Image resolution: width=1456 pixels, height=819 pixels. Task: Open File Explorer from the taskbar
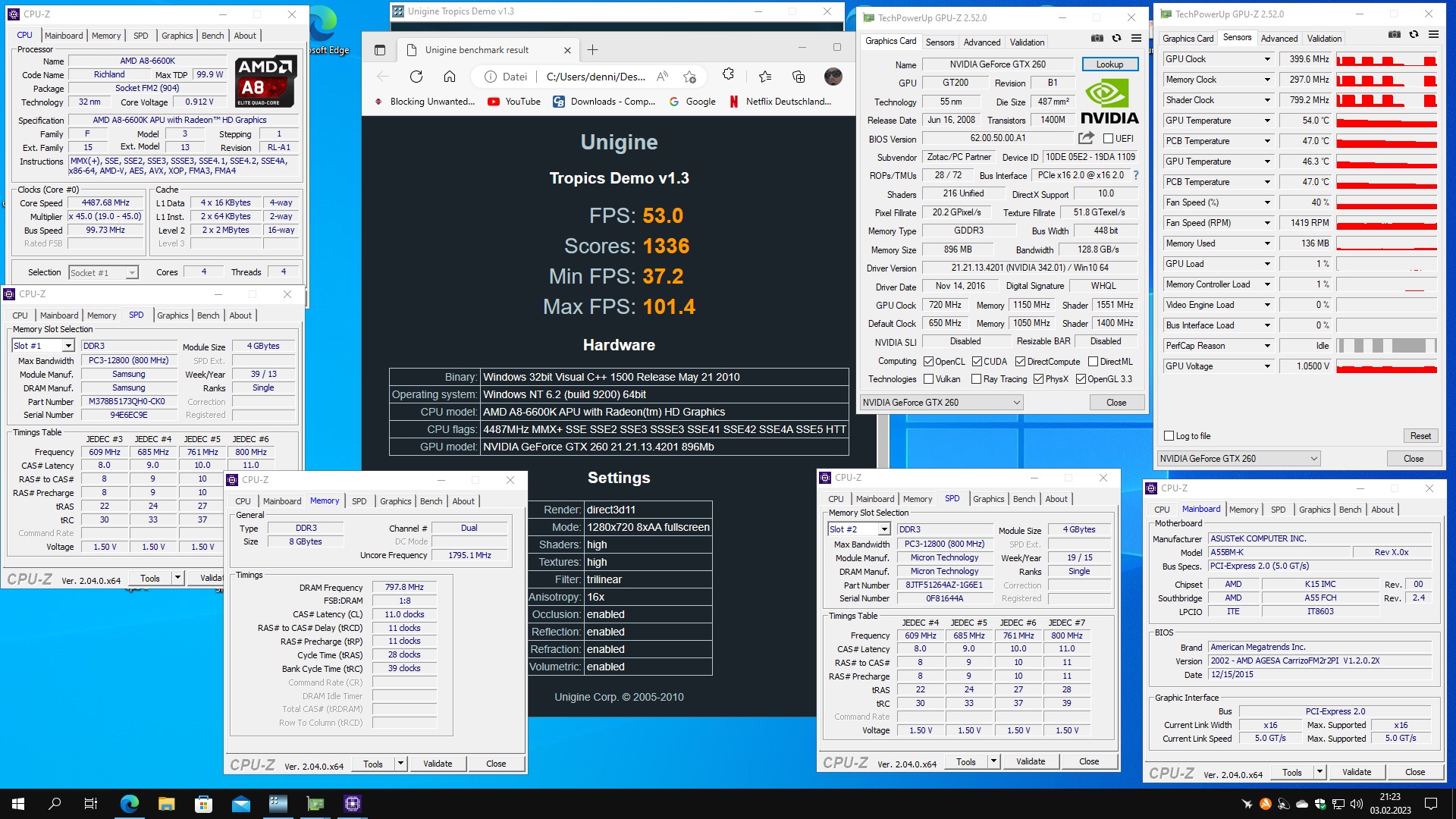(166, 804)
